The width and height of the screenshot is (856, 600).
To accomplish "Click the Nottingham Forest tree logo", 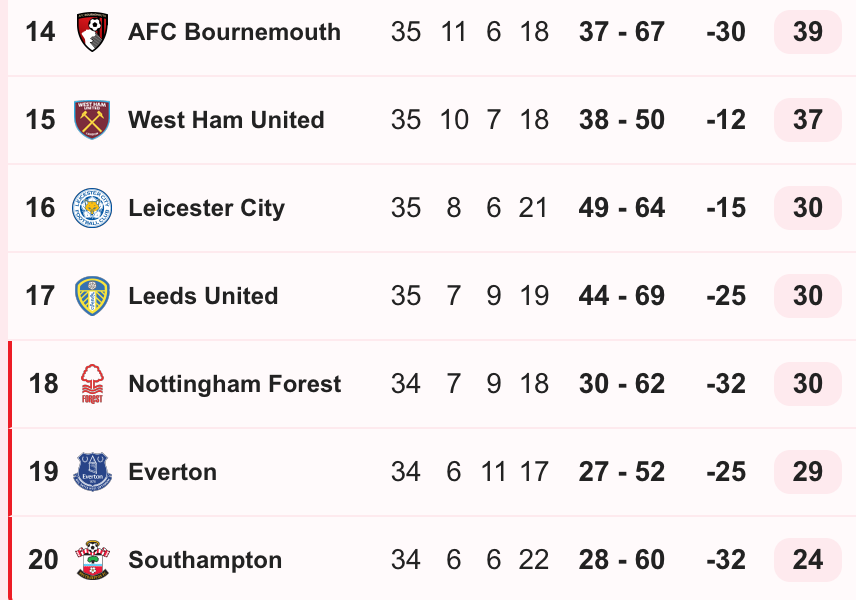I will click(92, 384).
